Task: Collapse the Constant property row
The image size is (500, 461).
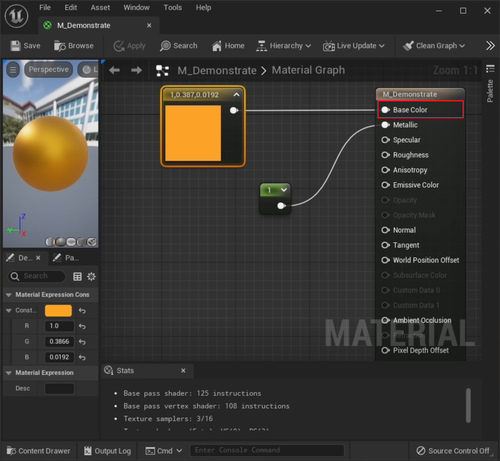Action: (x=9, y=310)
